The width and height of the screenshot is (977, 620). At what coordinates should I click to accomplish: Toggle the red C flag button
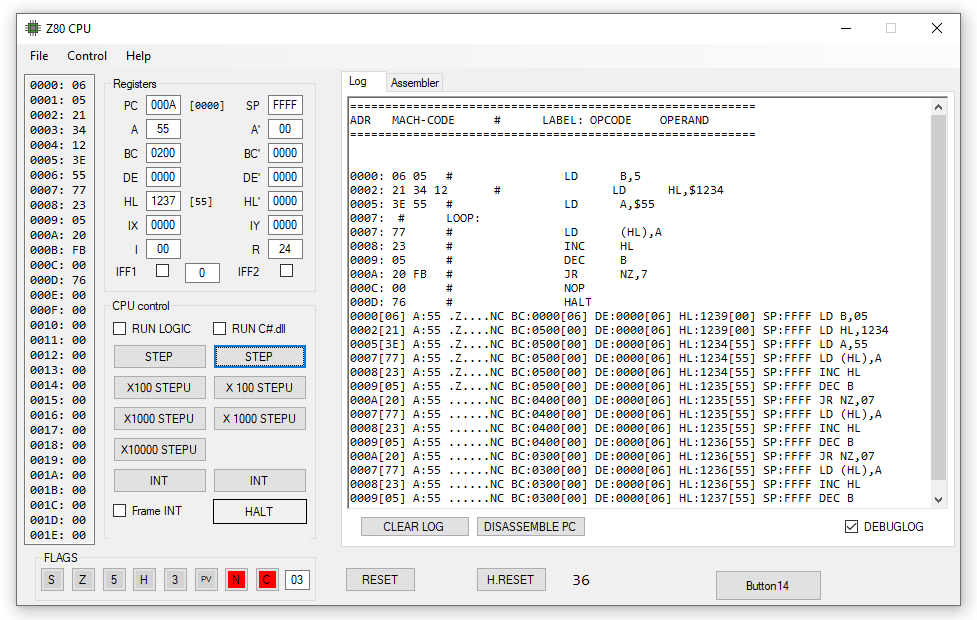[x=267, y=579]
